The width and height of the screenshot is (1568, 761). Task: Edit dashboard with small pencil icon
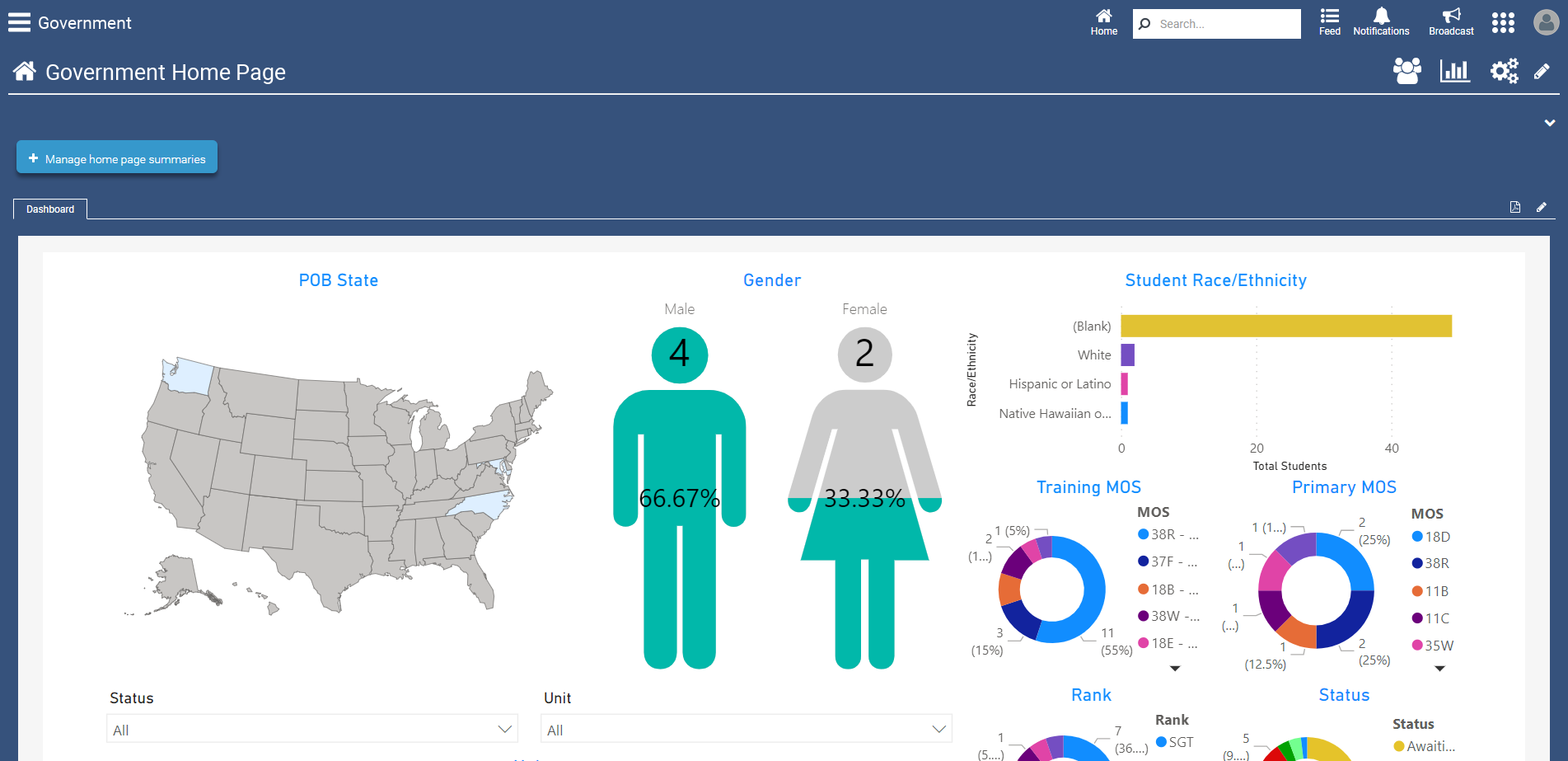pyautogui.click(x=1542, y=207)
